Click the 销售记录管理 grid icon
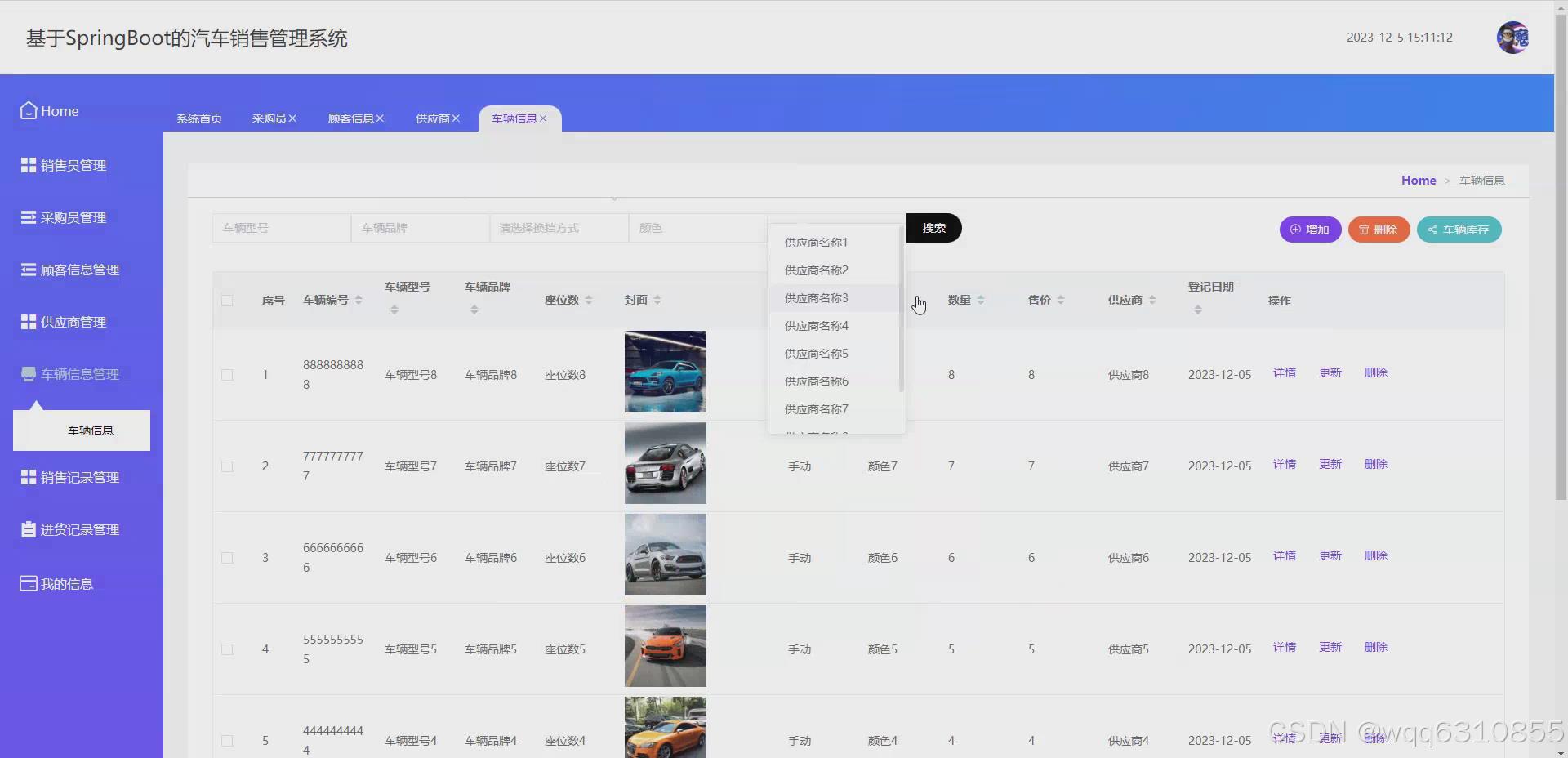 (x=29, y=477)
